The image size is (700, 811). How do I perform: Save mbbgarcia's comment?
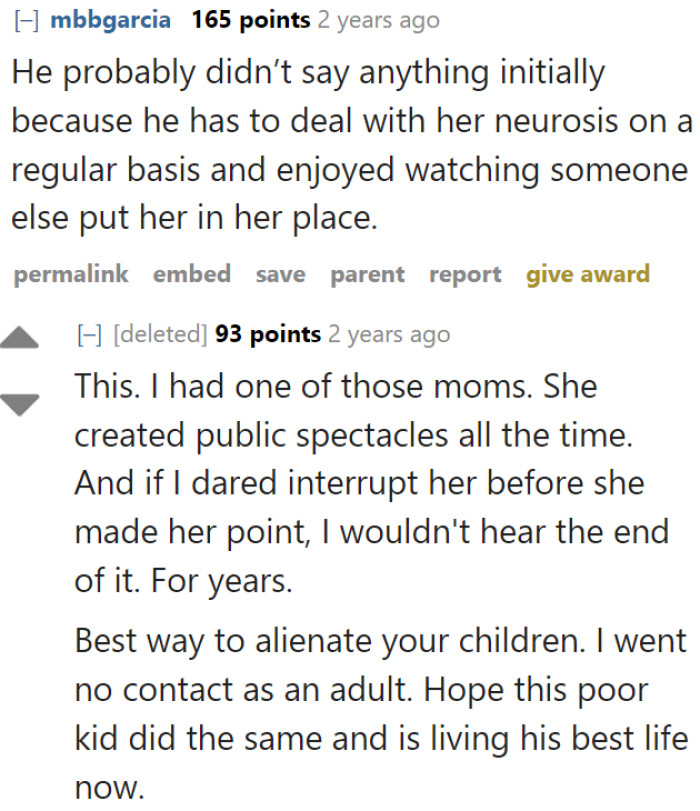tap(280, 274)
